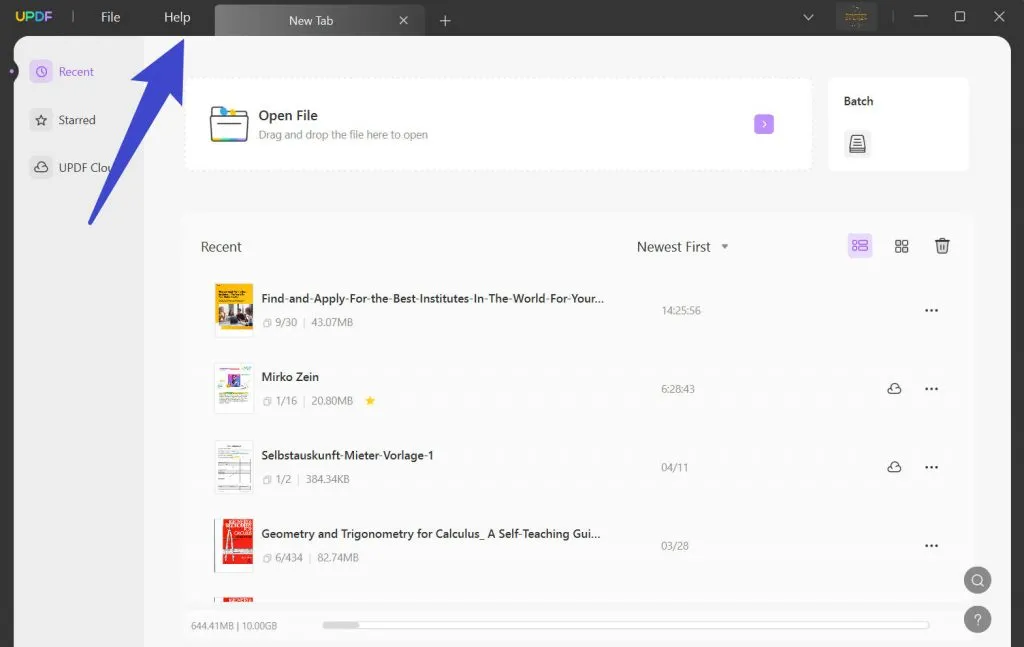Open the Starred section

63,120
